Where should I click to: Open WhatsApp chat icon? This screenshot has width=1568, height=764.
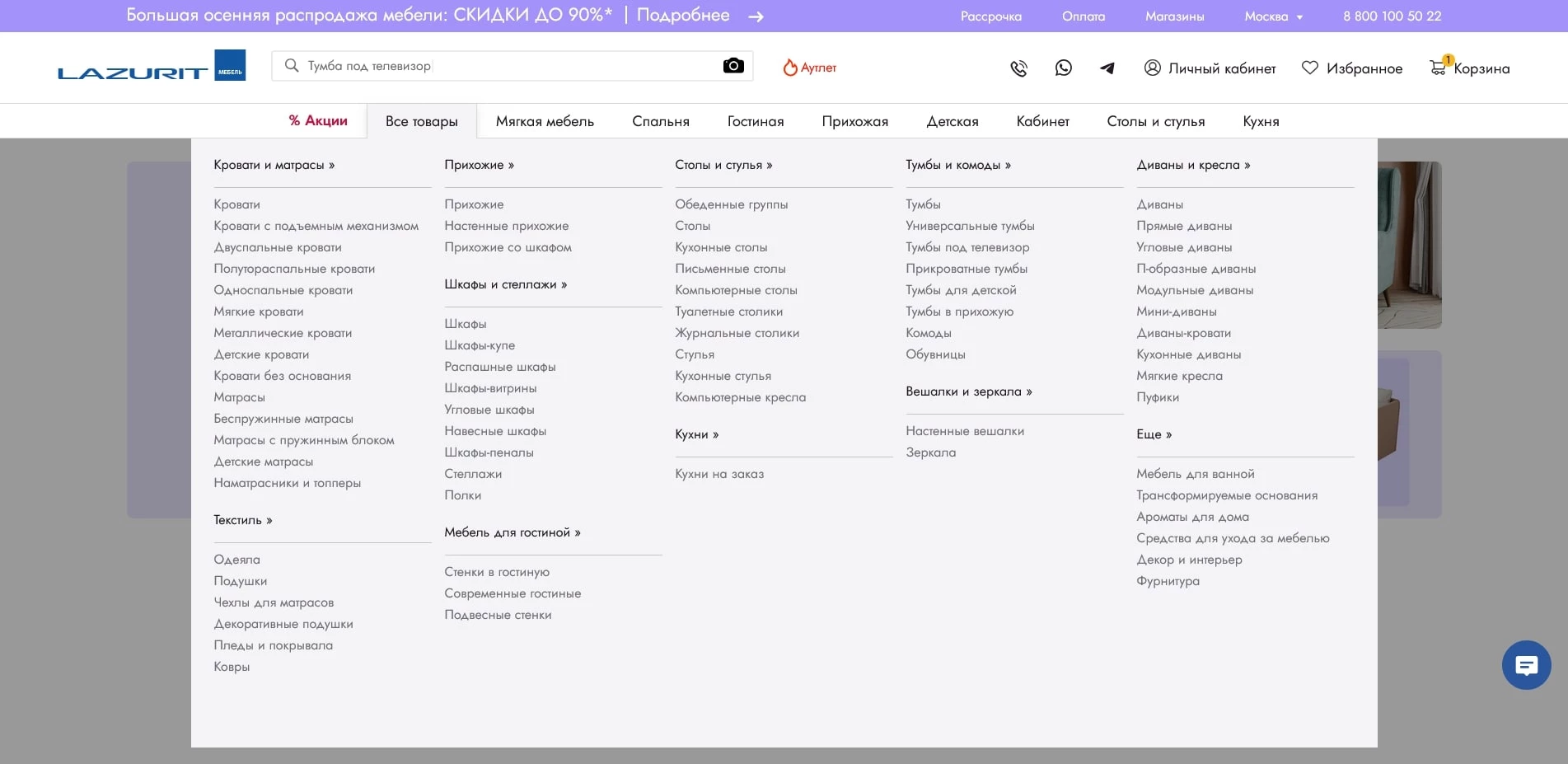[x=1063, y=68]
